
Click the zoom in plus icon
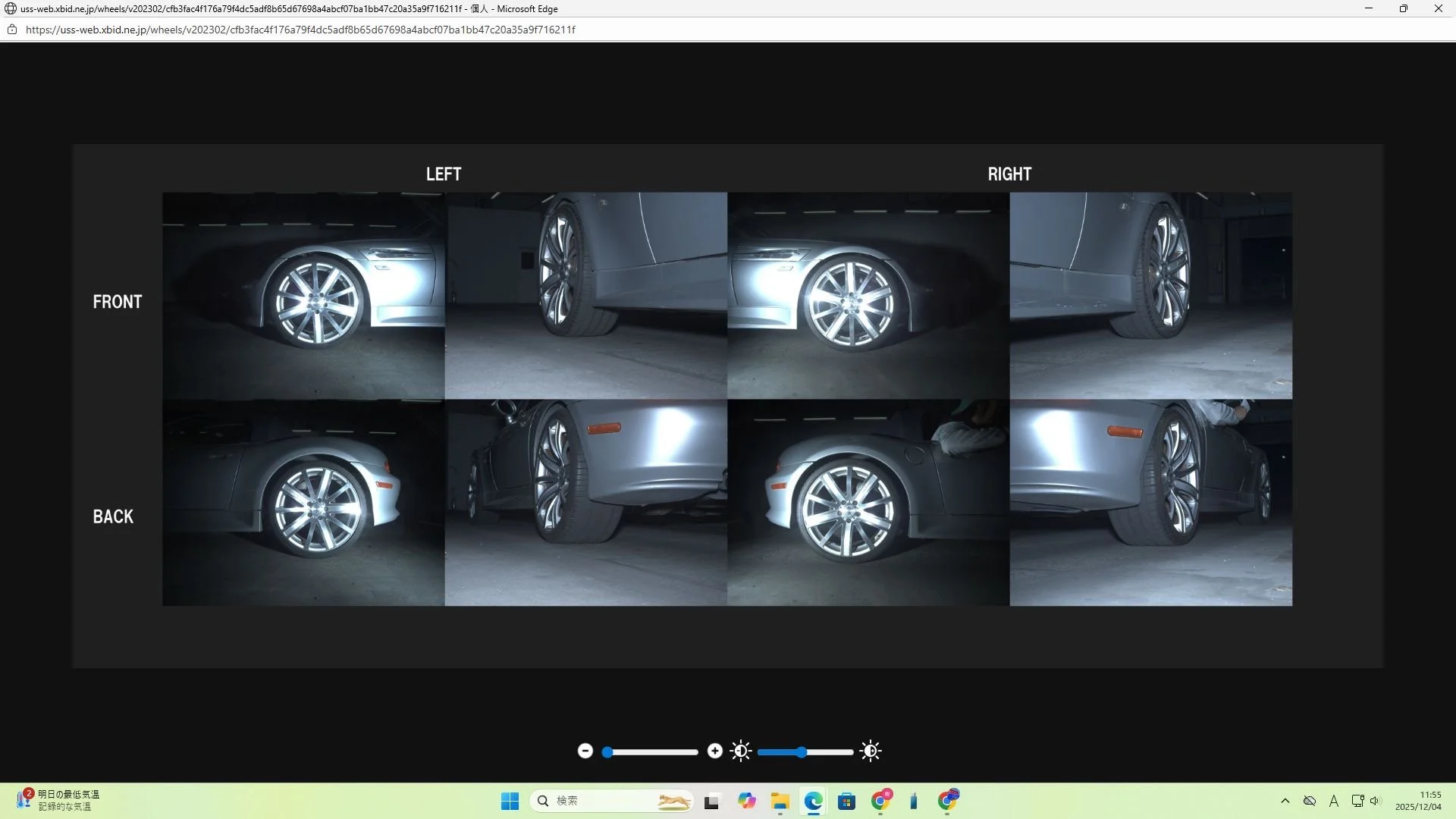714,751
